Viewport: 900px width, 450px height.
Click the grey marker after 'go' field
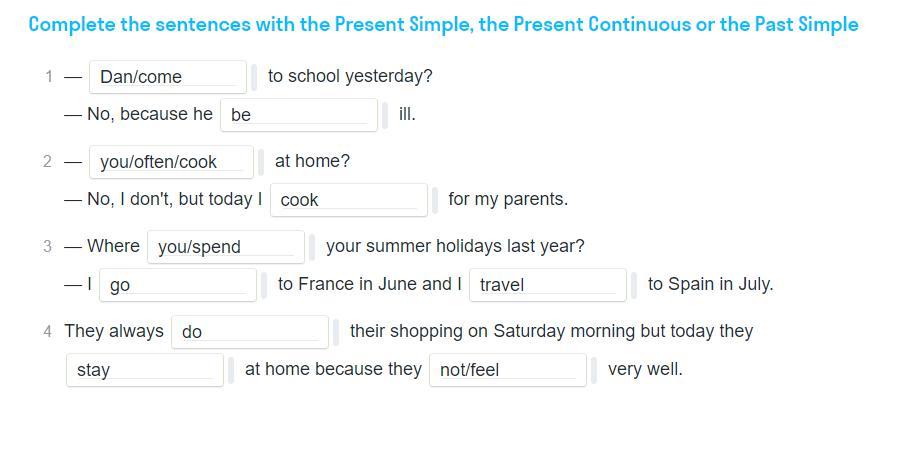point(264,285)
